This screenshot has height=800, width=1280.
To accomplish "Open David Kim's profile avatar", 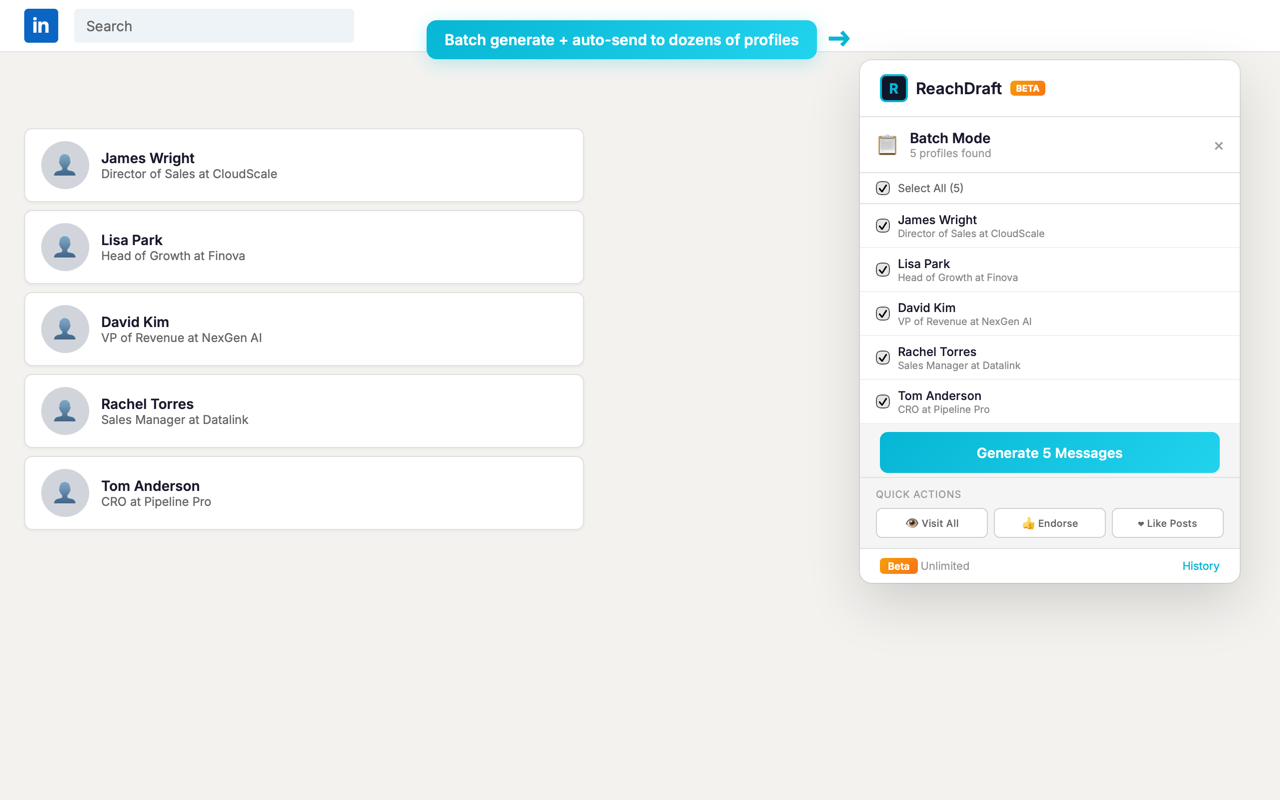I will [x=65, y=329].
